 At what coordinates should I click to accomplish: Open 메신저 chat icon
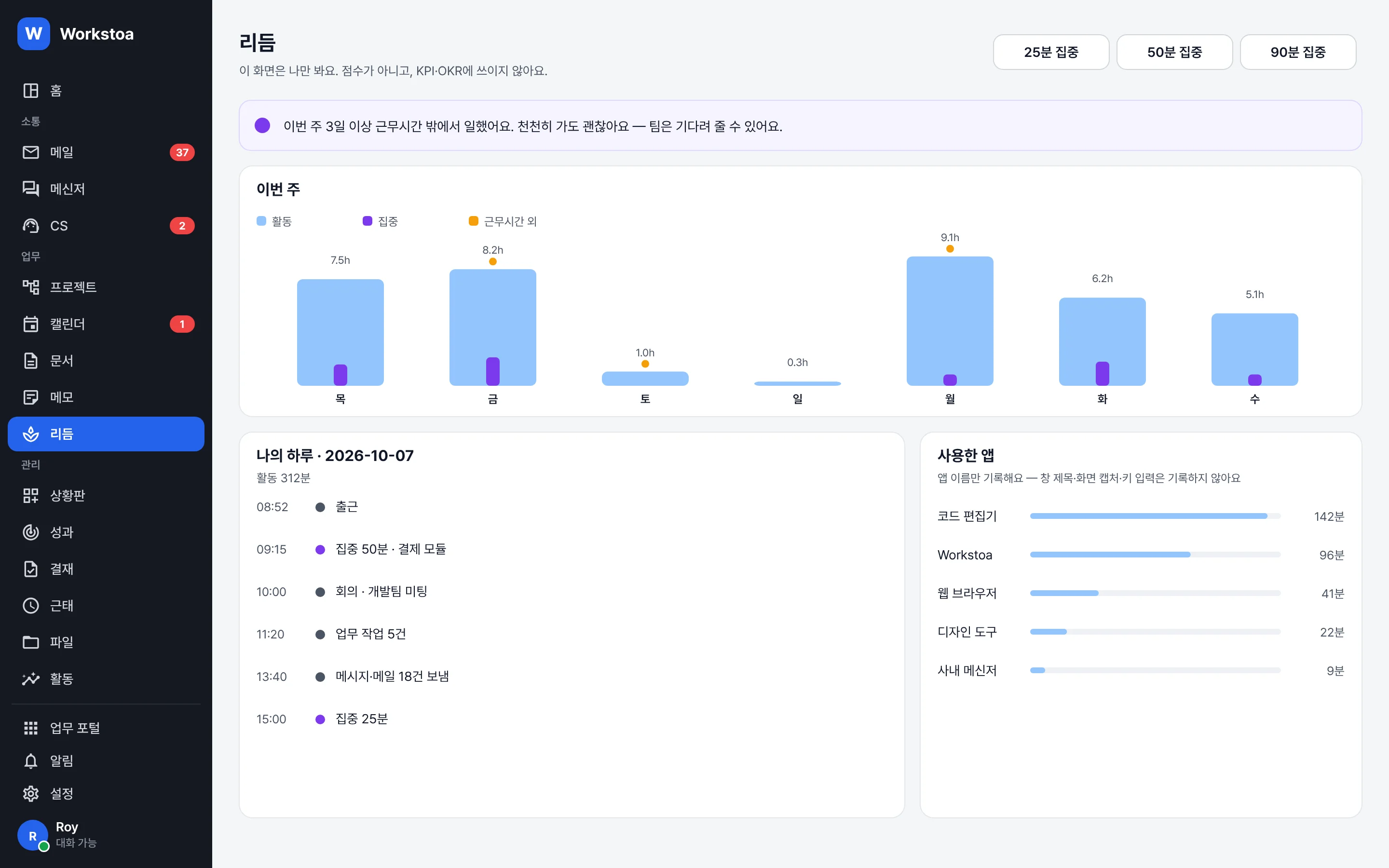30,189
